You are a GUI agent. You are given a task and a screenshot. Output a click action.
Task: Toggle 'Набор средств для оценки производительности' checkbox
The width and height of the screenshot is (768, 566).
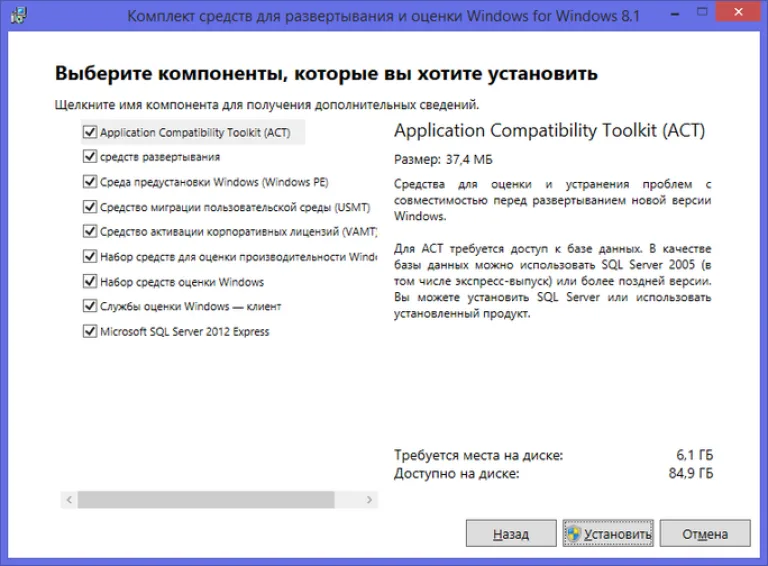tap(90, 257)
